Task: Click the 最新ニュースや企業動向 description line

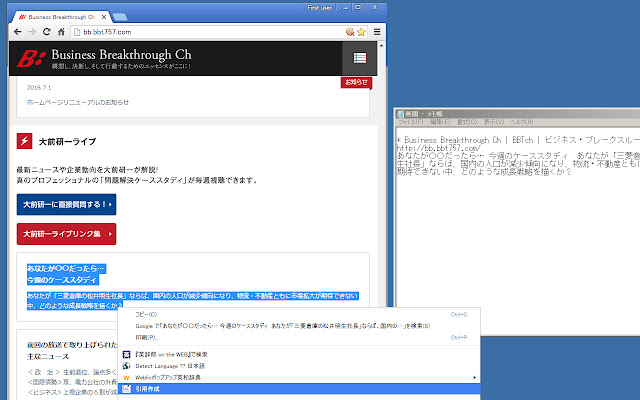Action: click(87, 170)
